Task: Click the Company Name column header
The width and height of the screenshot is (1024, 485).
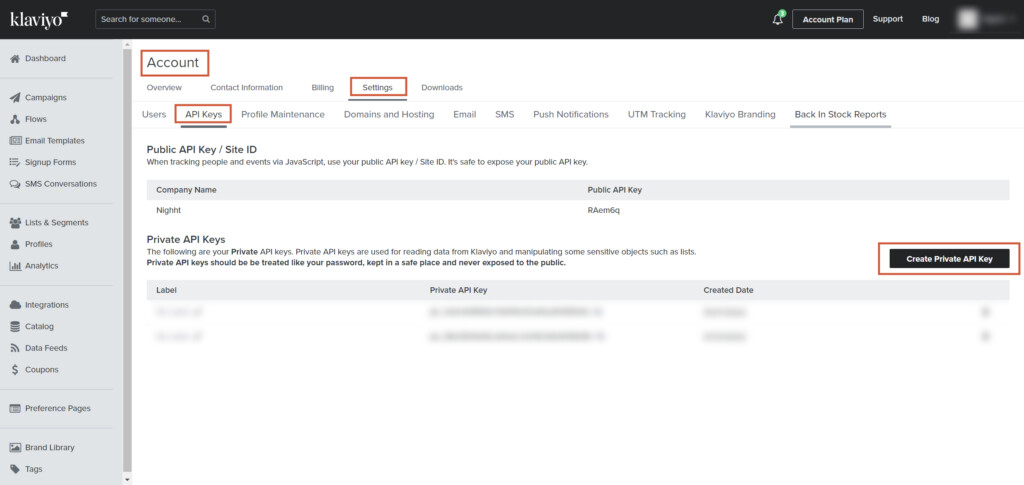Action: (186, 190)
